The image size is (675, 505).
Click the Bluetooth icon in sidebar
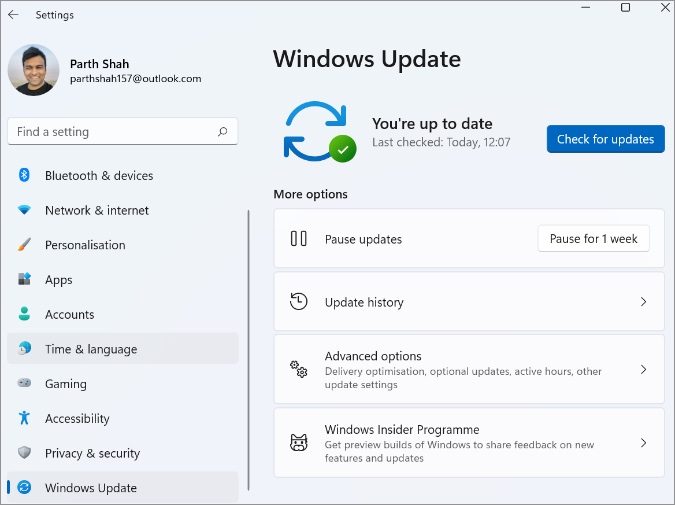24,175
